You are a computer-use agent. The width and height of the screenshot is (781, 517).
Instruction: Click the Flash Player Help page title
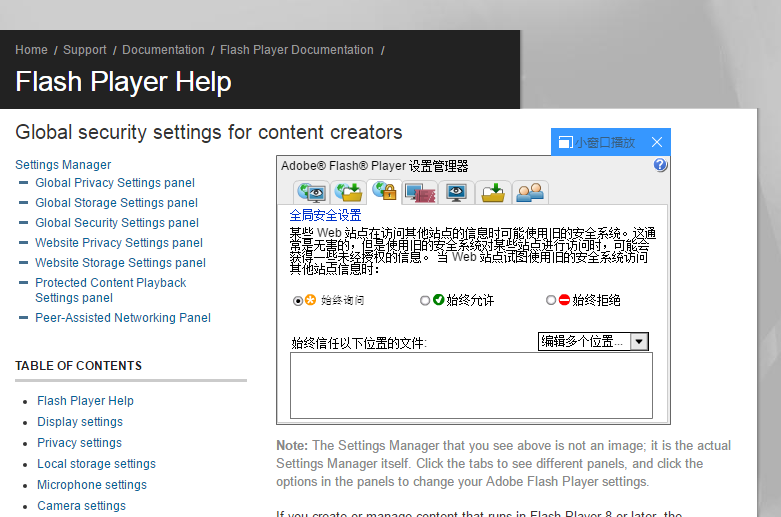tap(124, 82)
